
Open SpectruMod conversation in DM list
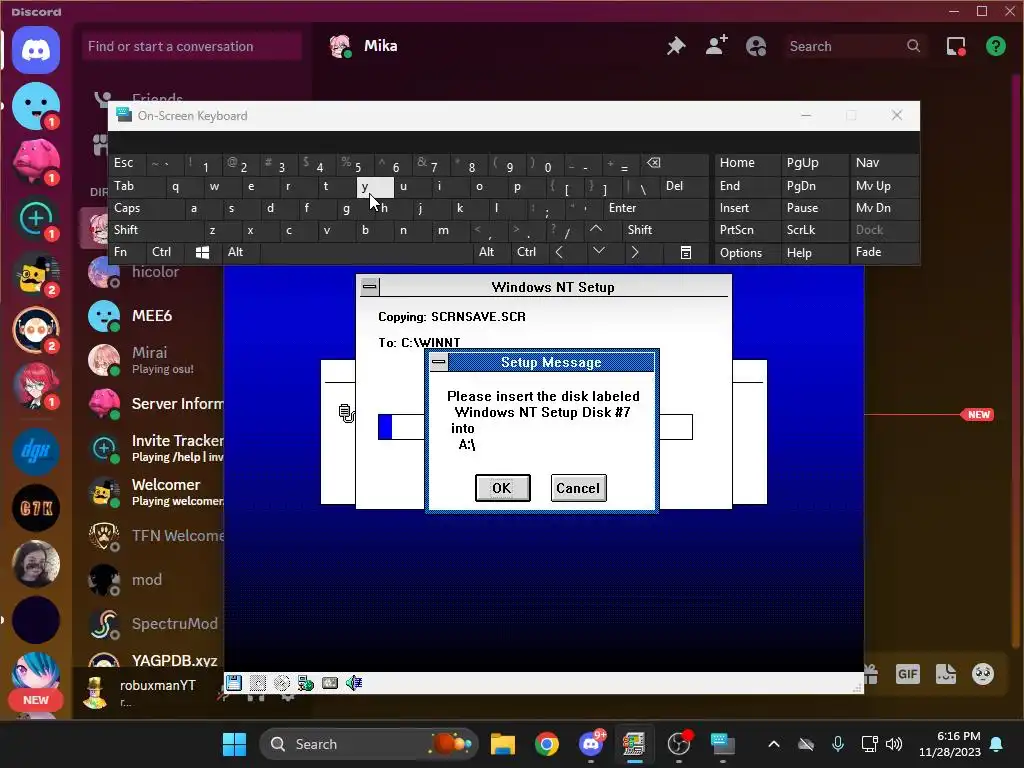click(x=152, y=624)
